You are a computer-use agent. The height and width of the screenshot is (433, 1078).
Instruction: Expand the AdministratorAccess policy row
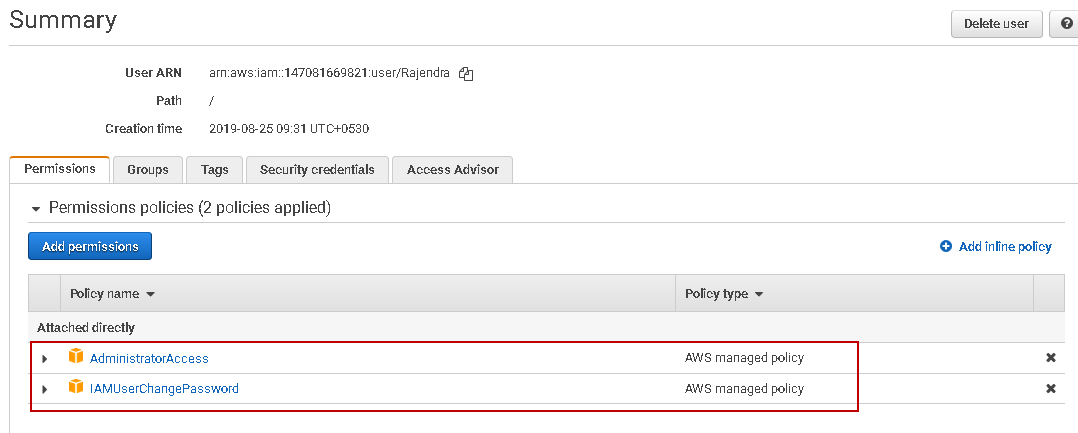[44, 358]
